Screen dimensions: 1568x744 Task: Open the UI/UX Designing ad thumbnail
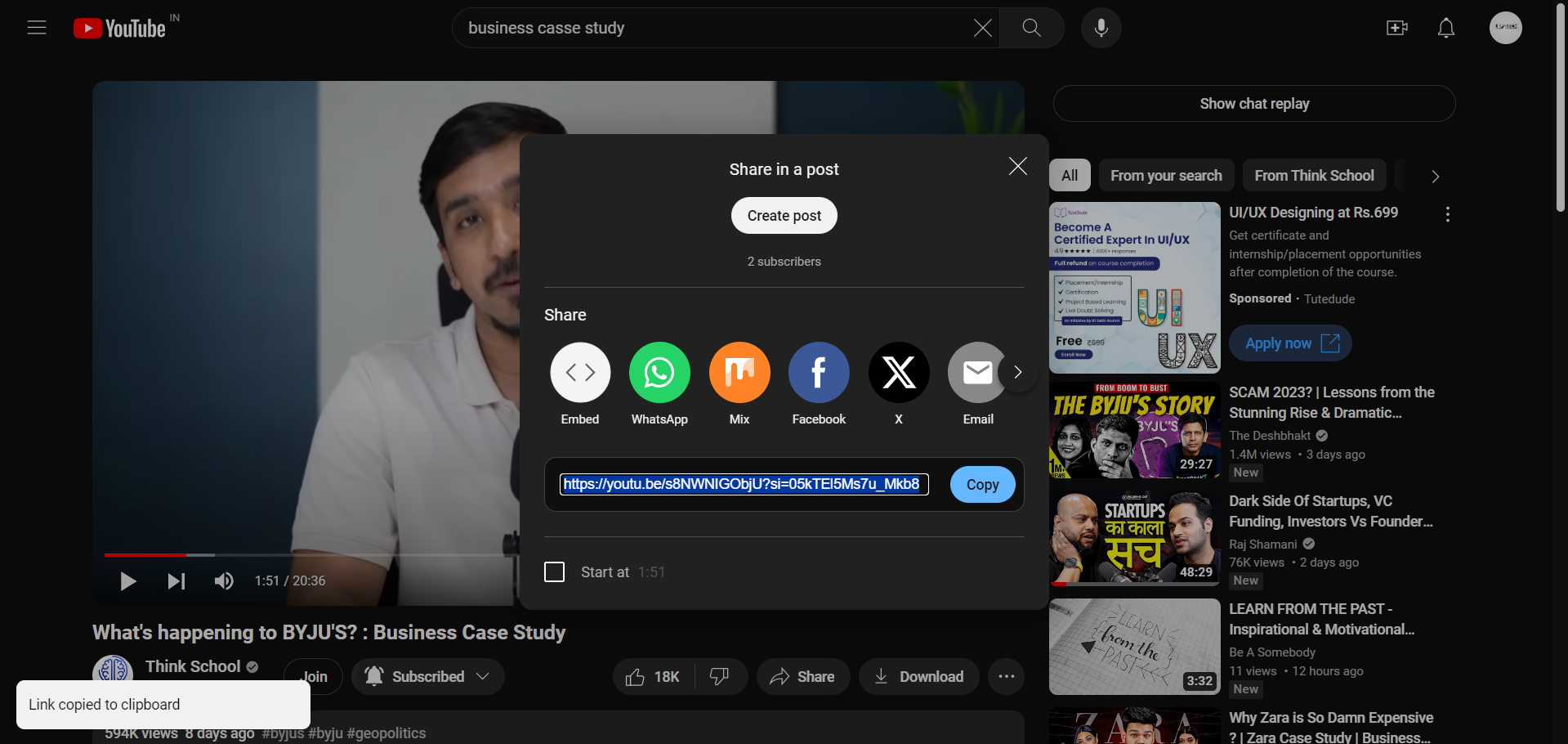(x=1135, y=288)
